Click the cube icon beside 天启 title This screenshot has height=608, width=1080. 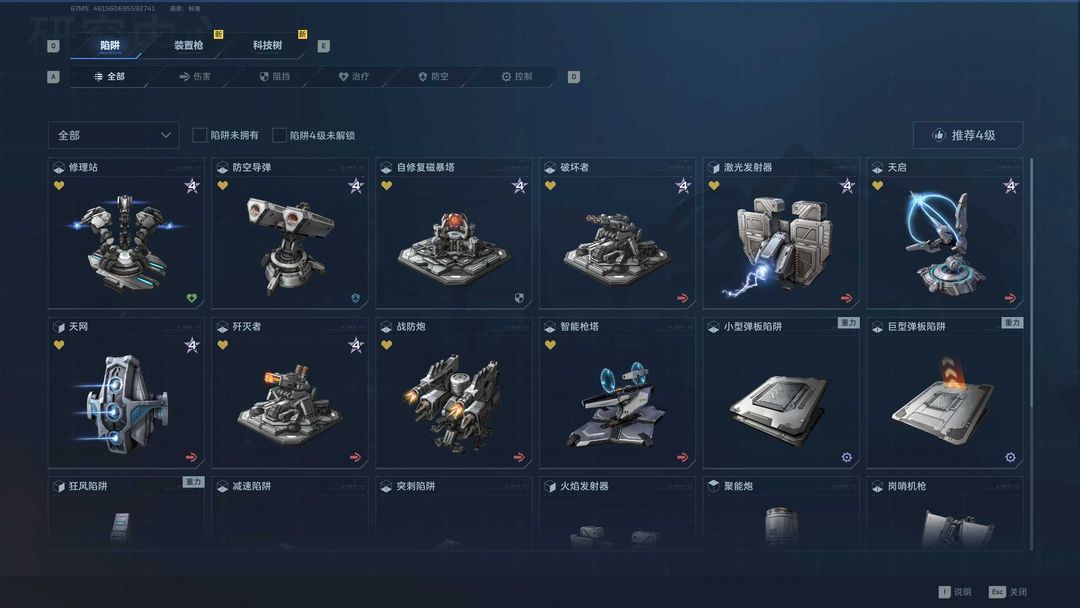coord(877,167)
